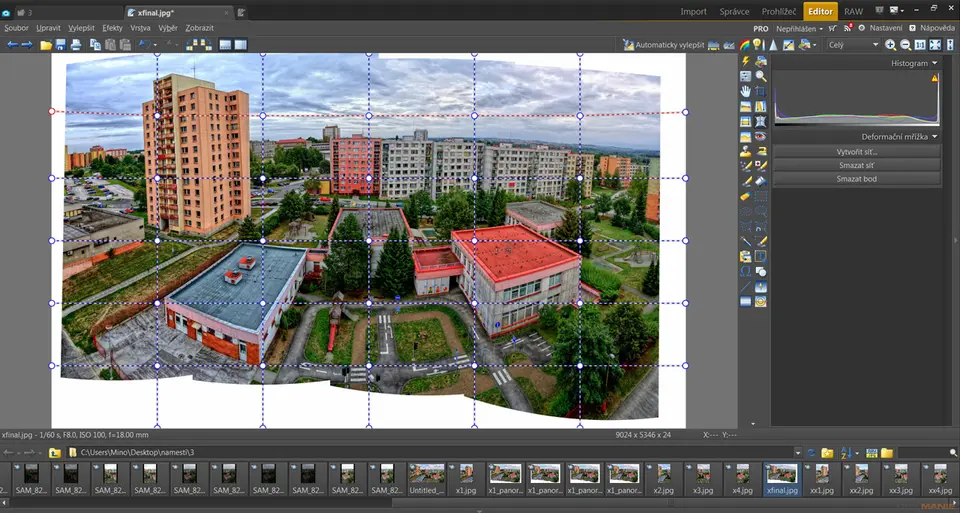Image resolution: width=960 pixels, height=513 pixels.
Task: Select the Hand pan tool
Action: (x=746, y=91)
